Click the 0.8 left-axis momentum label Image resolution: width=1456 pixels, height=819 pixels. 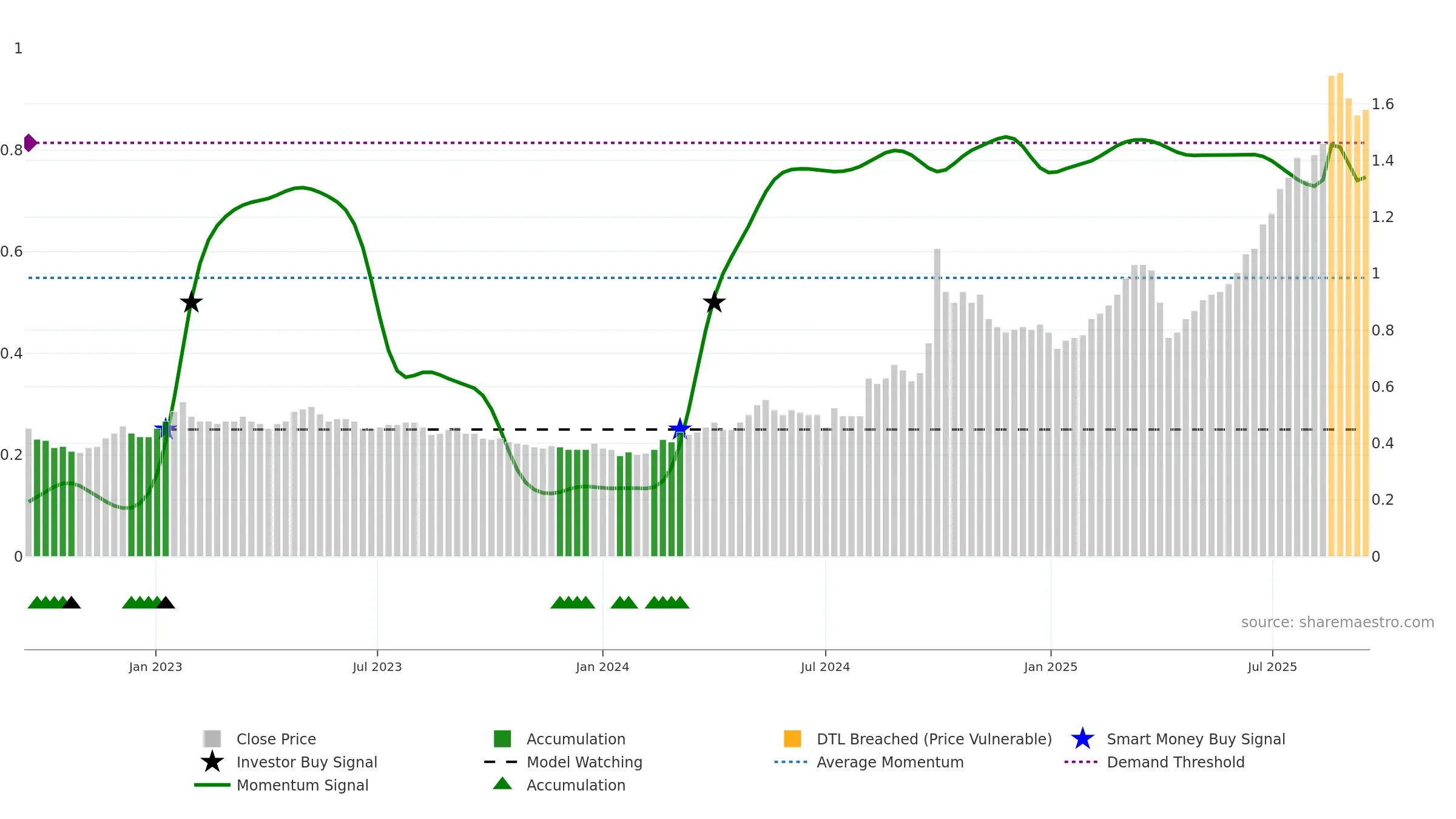12,150
